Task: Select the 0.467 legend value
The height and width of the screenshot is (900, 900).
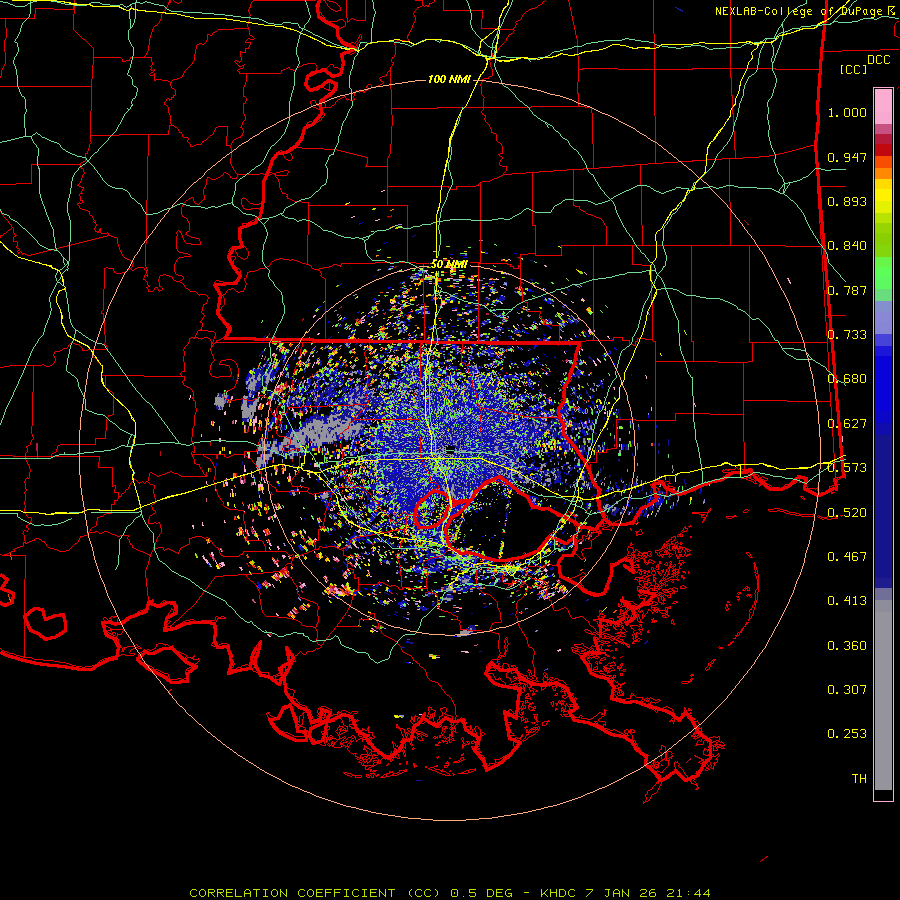Action: (847, 557)
